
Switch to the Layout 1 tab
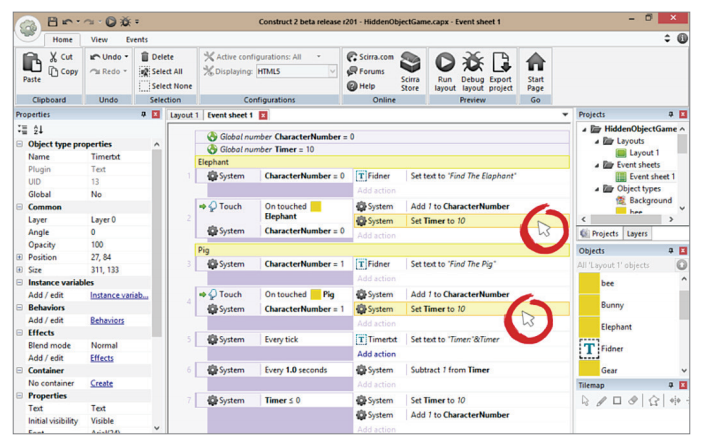coord(184,115)
